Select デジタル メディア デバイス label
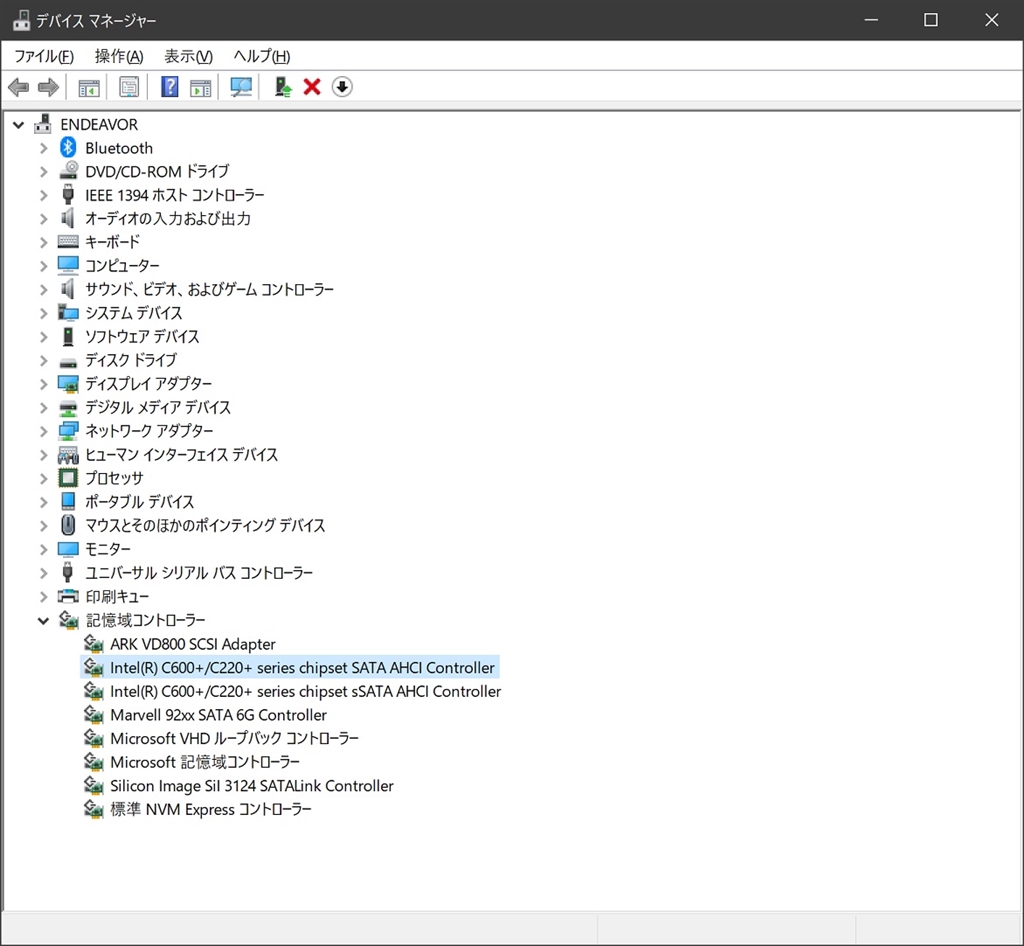Viewport: 1024px width, 946px height. [158, 407]
